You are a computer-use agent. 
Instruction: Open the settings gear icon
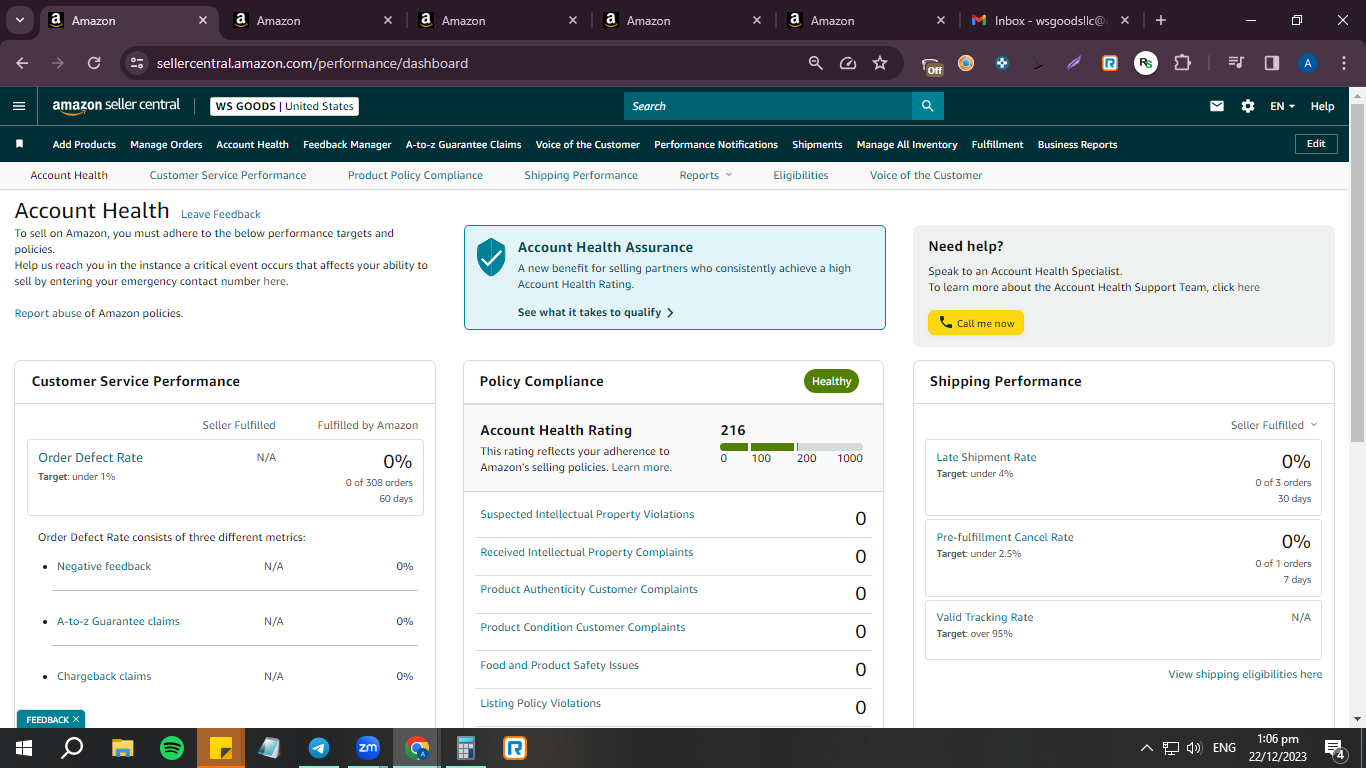[x=1247, y=106]
